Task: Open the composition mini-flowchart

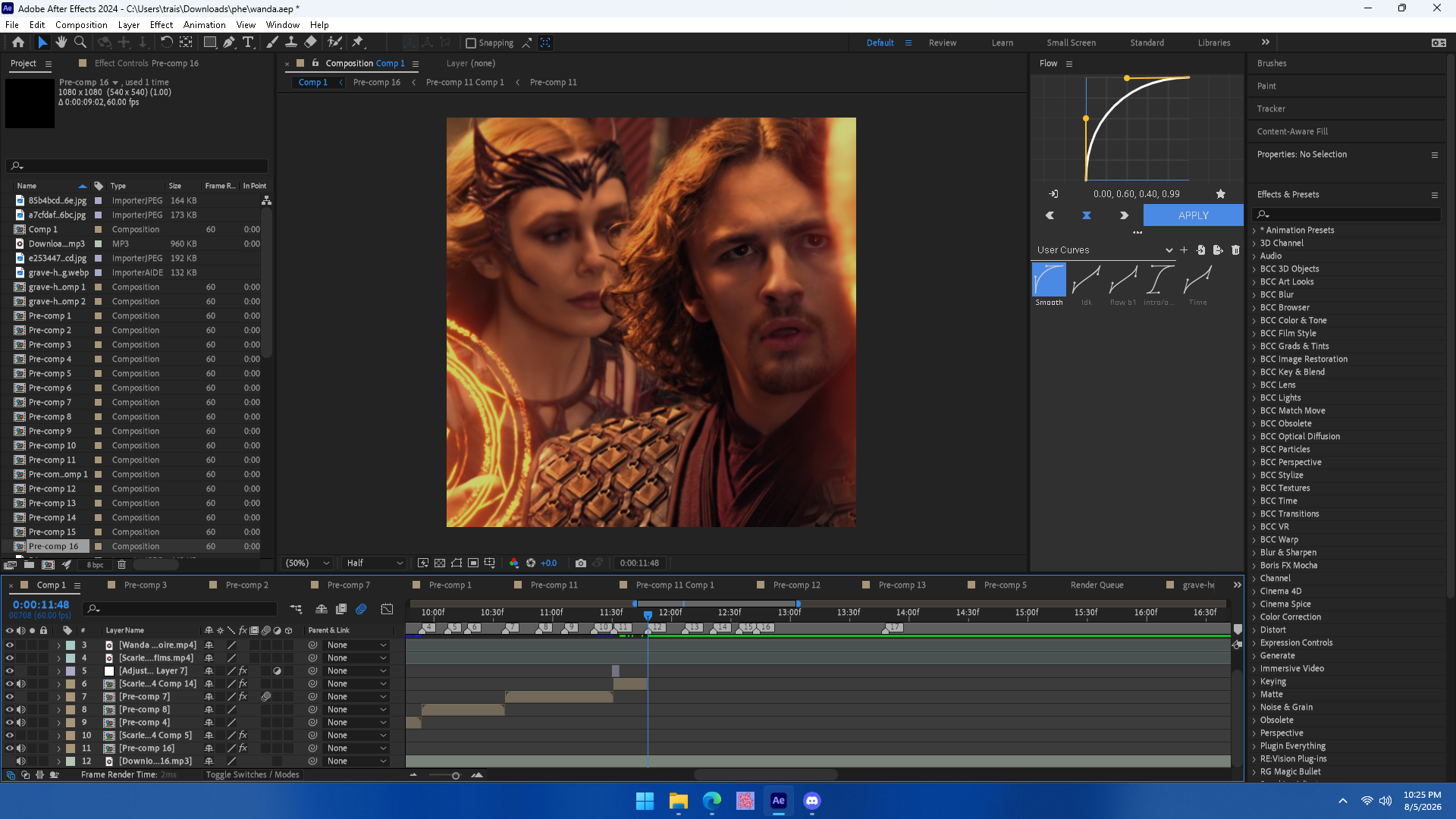Action: [296, 609]
